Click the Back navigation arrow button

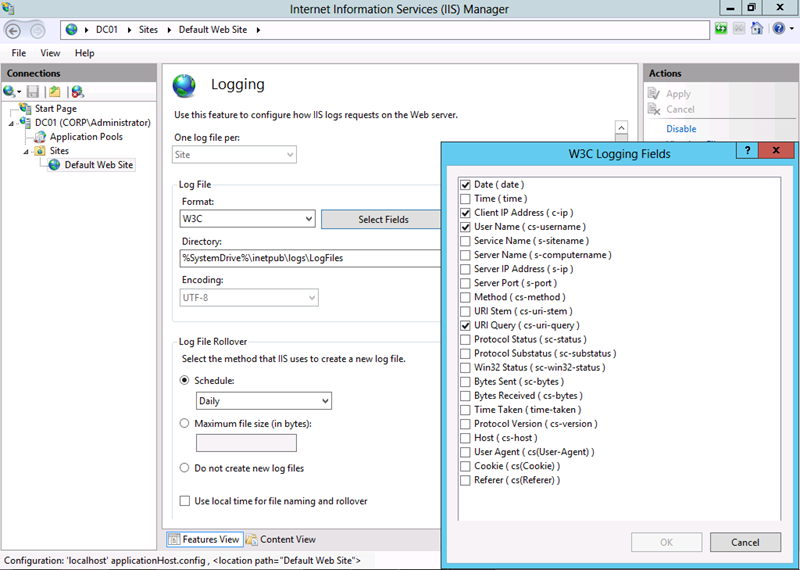[x=14, y=30]
